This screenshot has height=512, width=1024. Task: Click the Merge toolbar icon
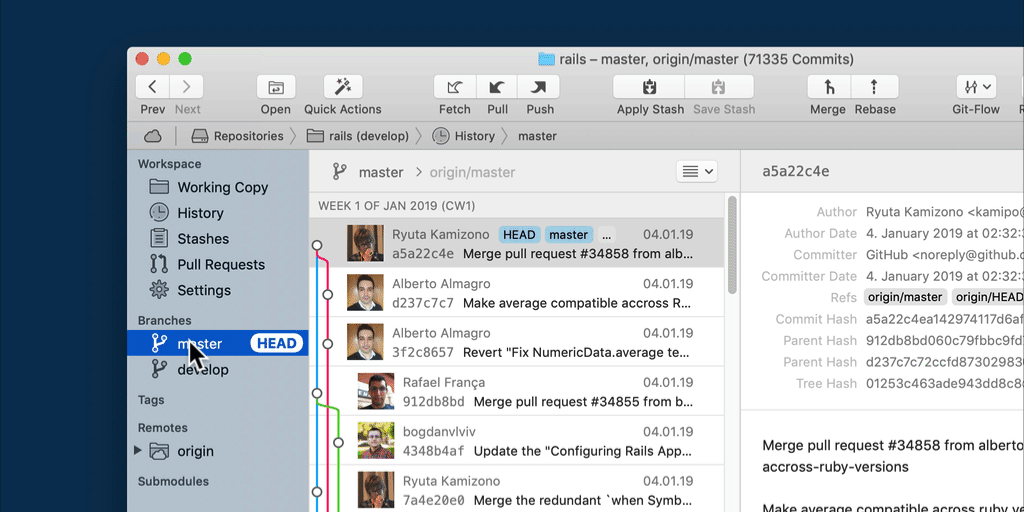click(828, 87)
